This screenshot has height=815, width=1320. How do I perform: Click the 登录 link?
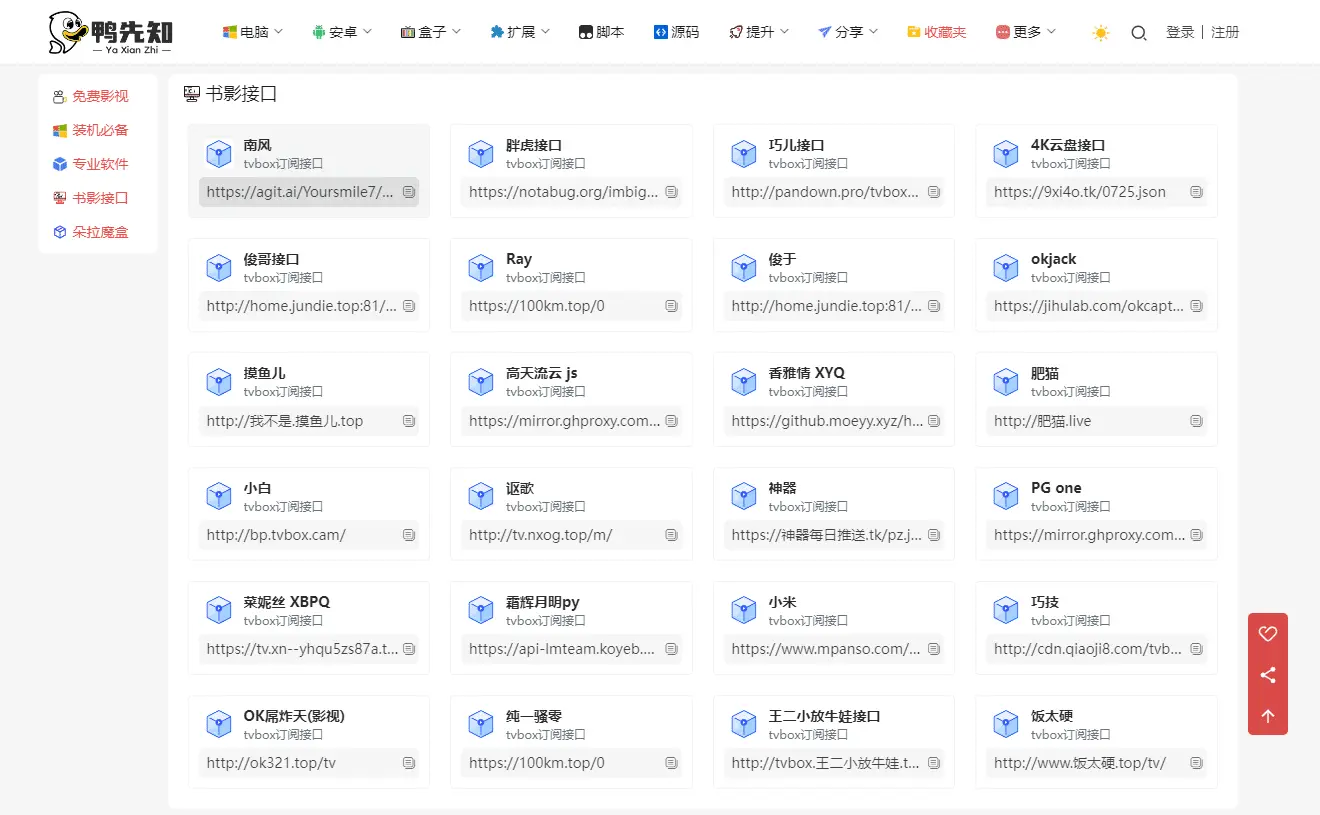coord(1180,32)
